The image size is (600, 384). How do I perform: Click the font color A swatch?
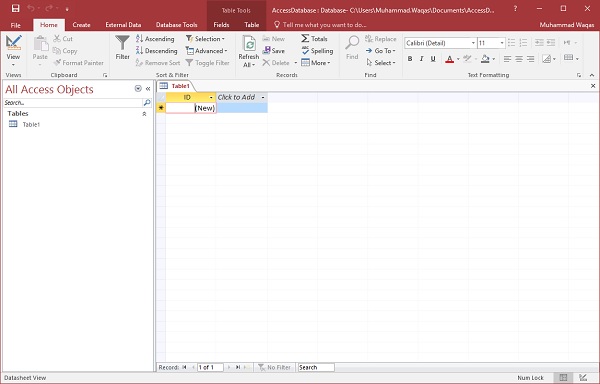tap(450, 59)
